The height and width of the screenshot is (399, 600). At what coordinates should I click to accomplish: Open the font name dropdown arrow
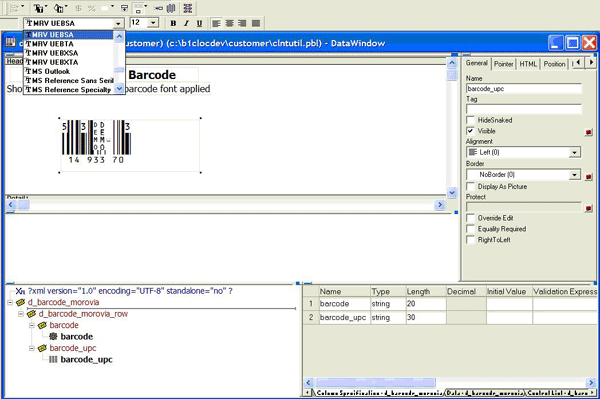click(x=119, y=24)
